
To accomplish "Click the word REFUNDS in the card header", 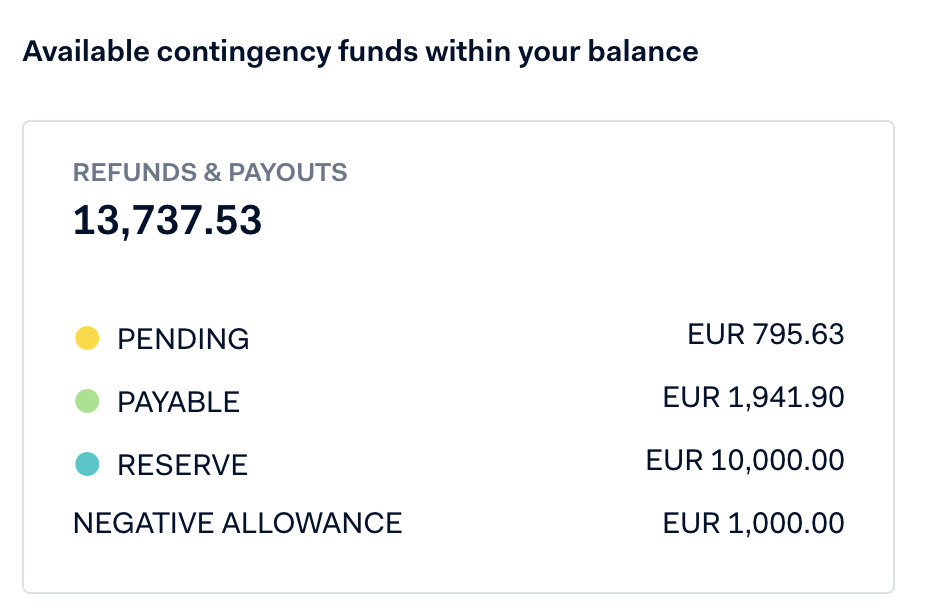I will tap(135, 173).
